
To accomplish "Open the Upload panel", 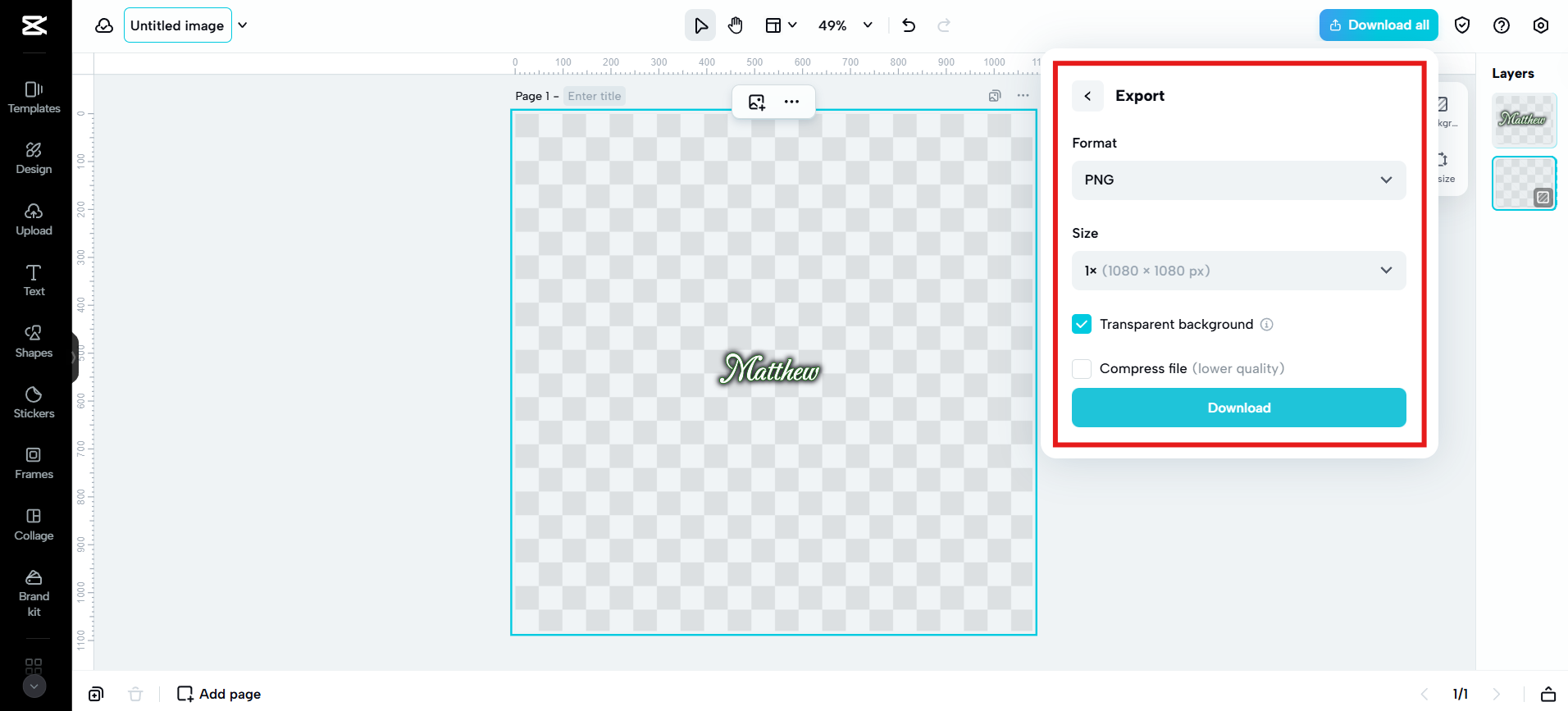I will [x=34, y=220].
